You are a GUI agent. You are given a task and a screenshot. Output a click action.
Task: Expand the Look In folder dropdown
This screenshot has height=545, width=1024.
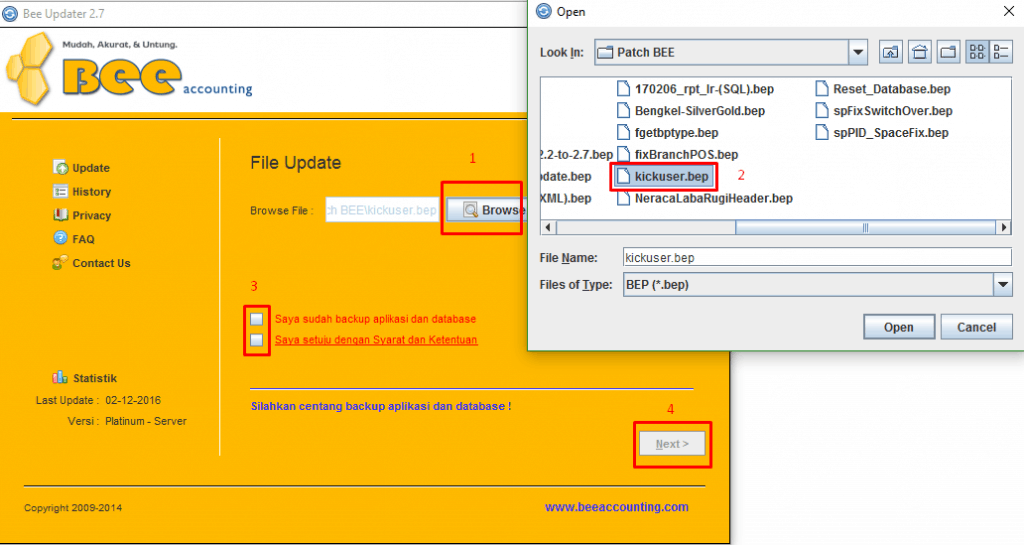[857, 52]
